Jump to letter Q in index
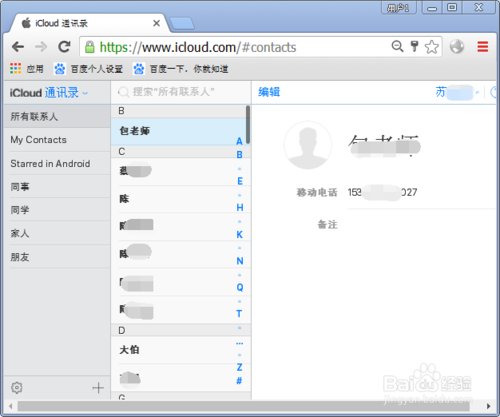500x417 pixels. pos(240,287)
